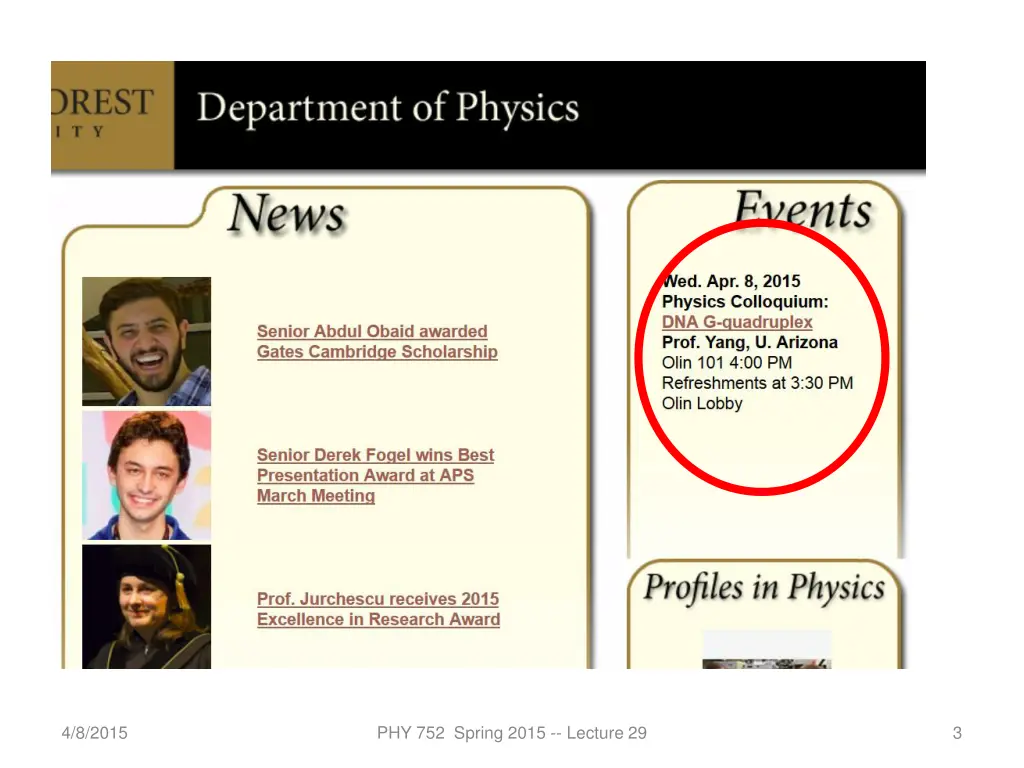Image resolution: width=1024 pixels, height=768 pixels.
Task: Click the Wed. Apr. 8, 2015 event date
Action: [x=732, y=281]
